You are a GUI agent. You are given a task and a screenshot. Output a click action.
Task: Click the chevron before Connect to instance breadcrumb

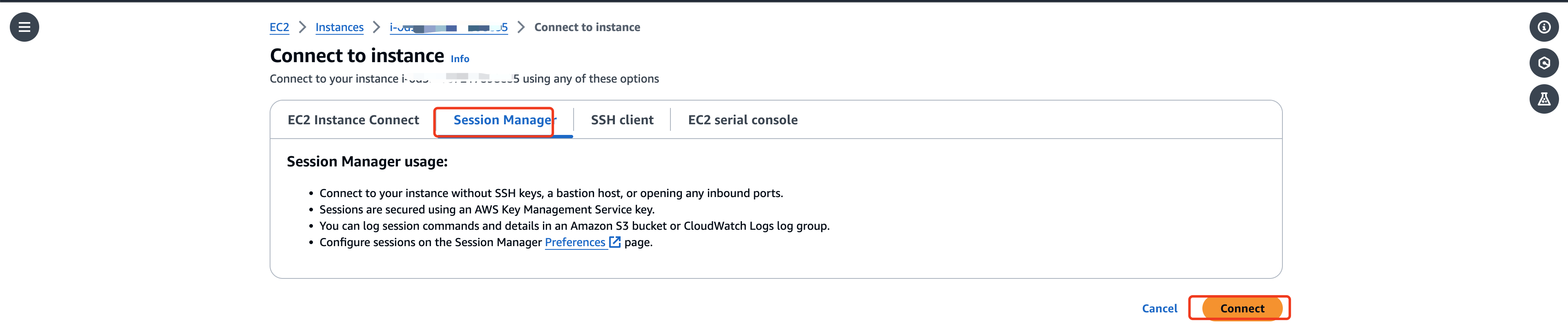tap(520, 27)
